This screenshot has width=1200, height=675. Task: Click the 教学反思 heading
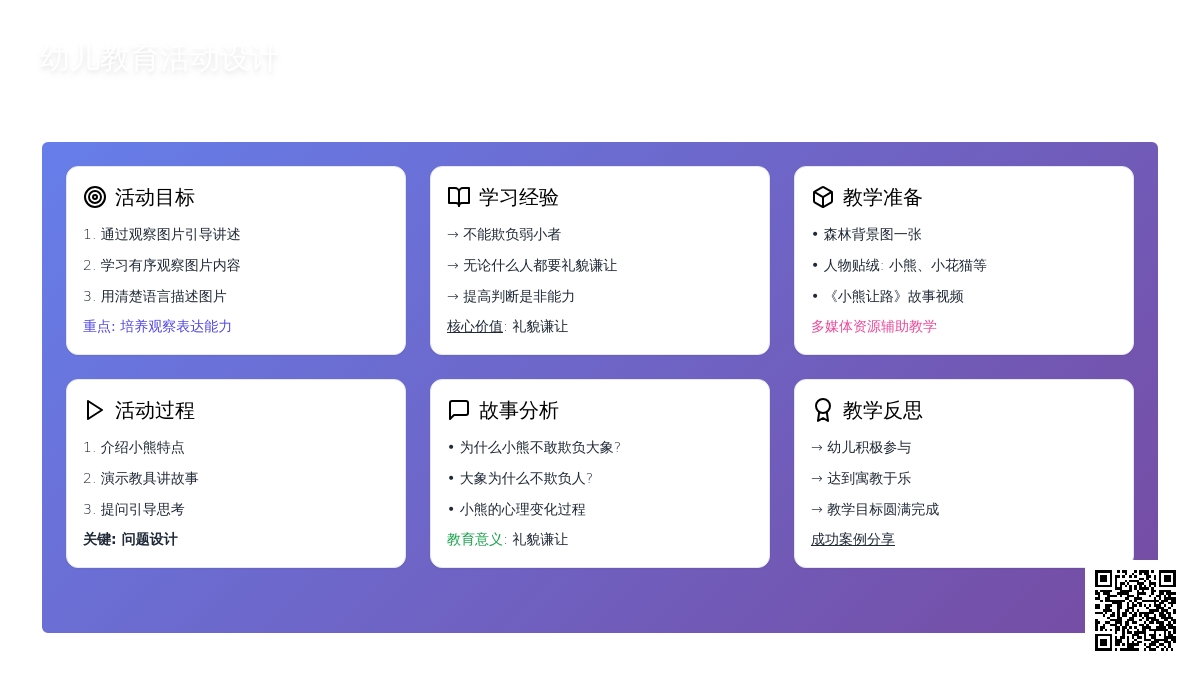click(x=883, y=410)
